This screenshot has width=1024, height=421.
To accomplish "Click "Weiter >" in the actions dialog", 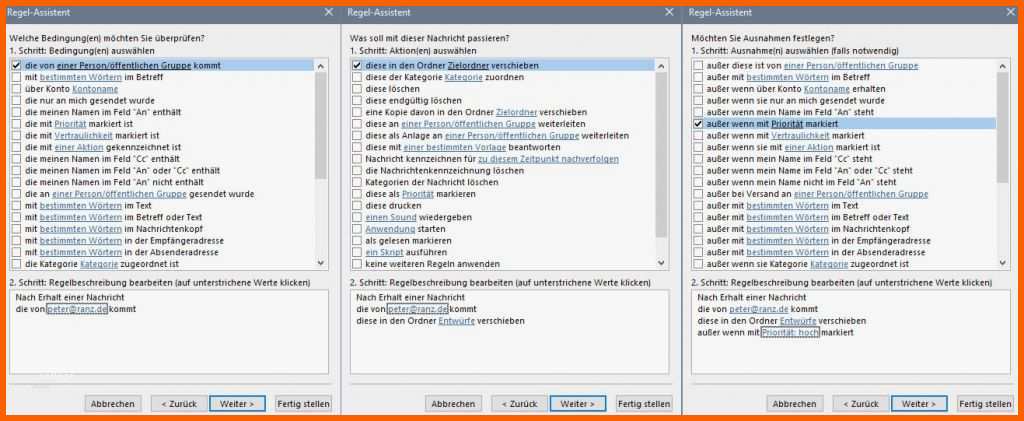I will (x=578, y=403).
